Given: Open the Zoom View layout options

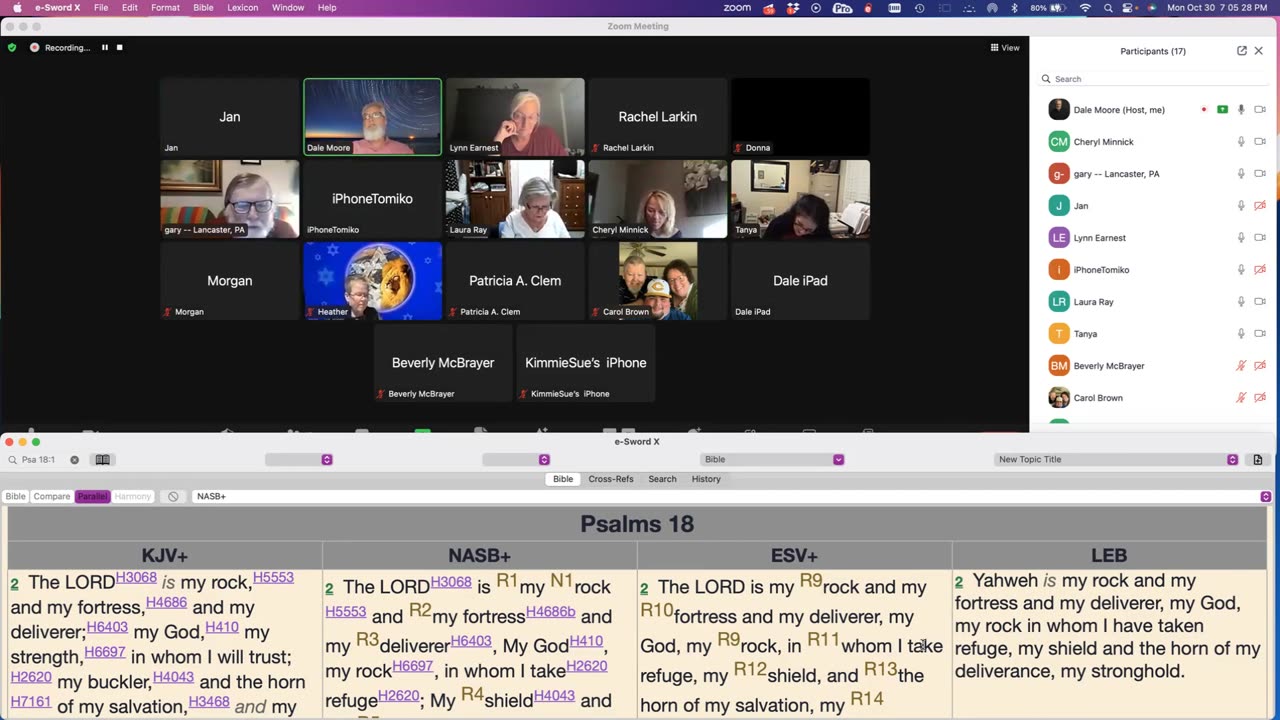Looking at the screenshot, I should (1005, 47).
